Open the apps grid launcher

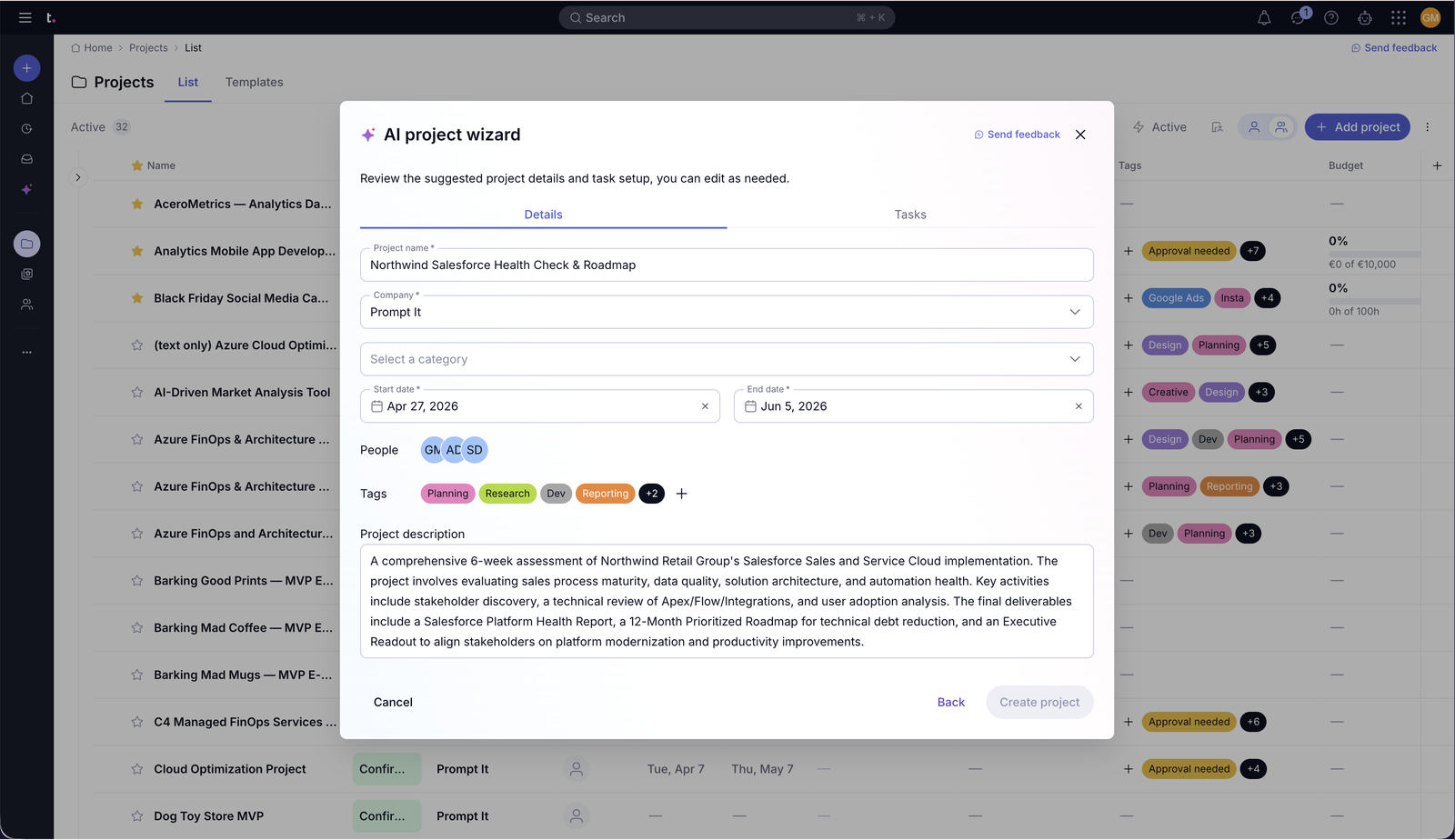(x=1399, y=17)
